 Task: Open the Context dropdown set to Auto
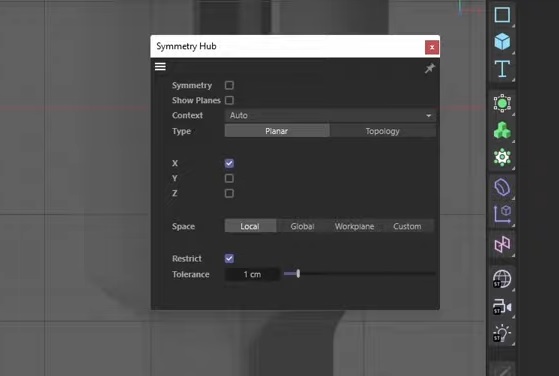[330, 115]
